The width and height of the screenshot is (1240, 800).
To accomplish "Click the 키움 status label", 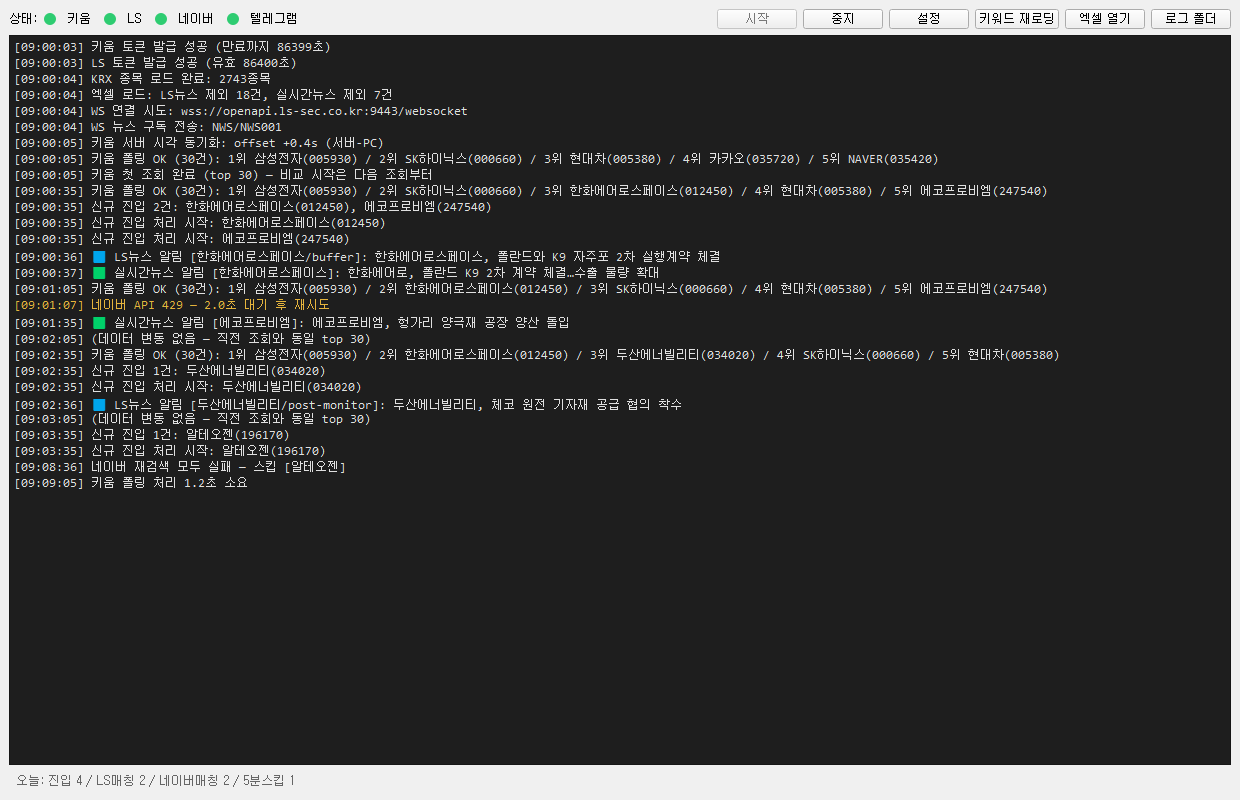I will pyautogui.click(x=78, y=19).
